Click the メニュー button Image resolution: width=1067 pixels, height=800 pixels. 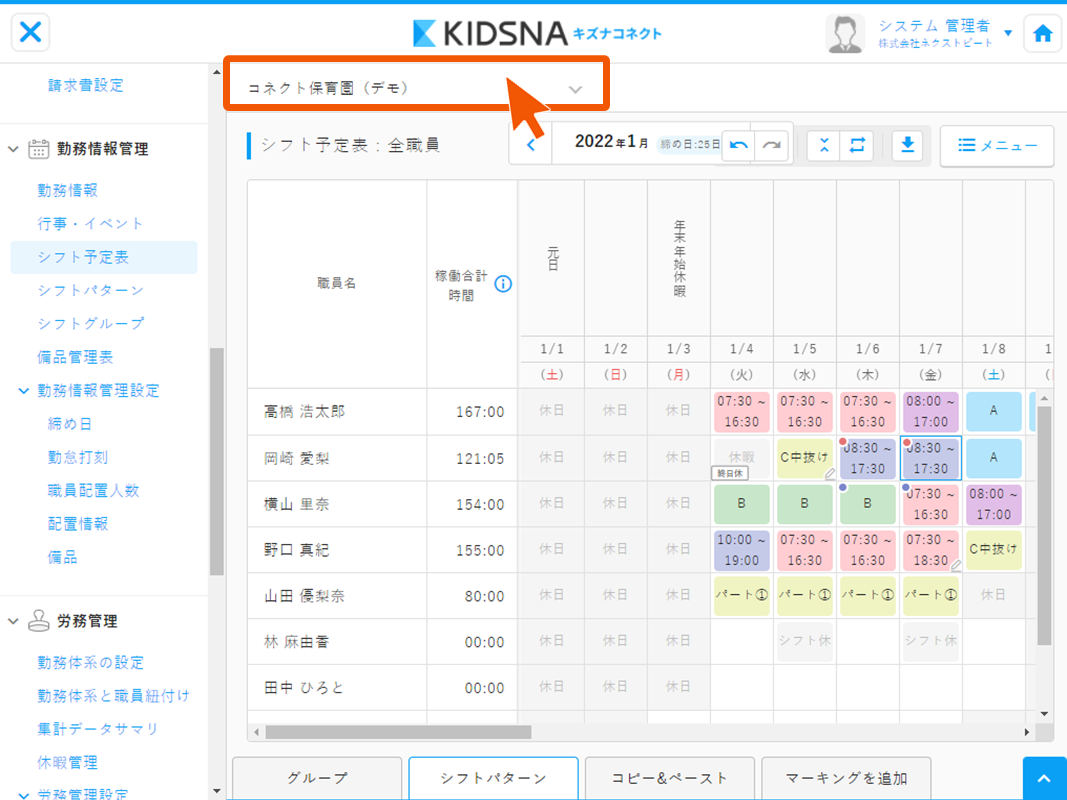996,145
